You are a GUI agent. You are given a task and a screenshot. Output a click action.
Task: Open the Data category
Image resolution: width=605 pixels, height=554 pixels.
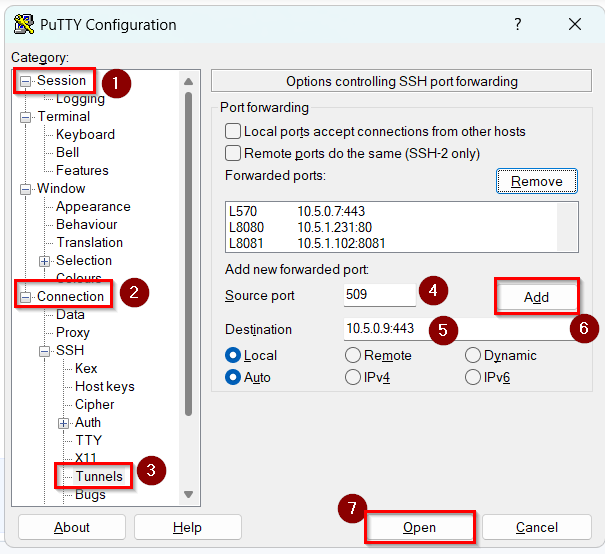tap(70, 314)
